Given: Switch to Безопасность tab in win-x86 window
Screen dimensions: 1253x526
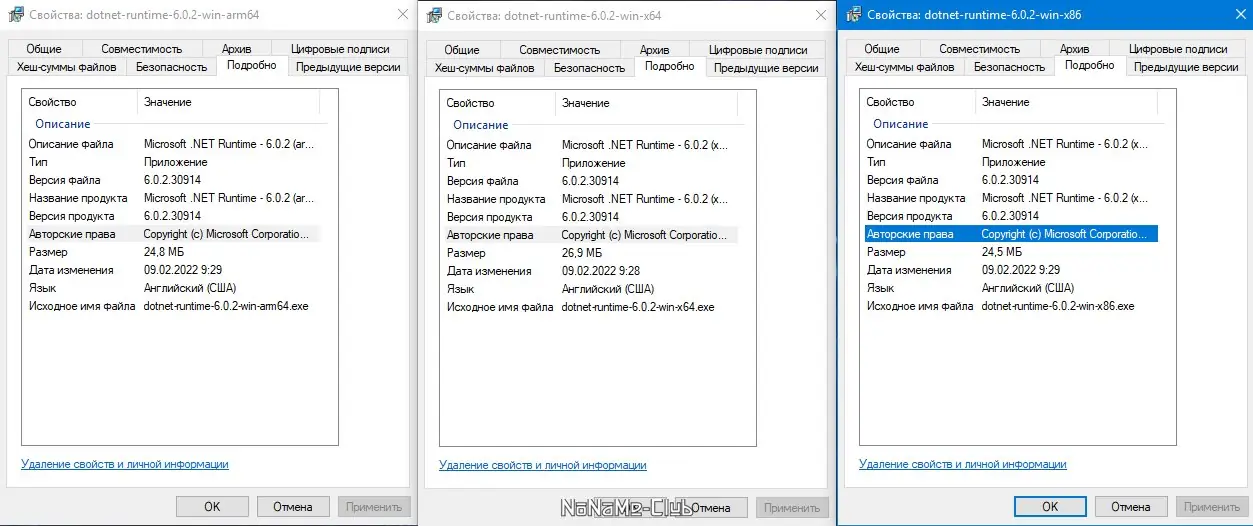Looking at the screenshot, I should coord(1009,67).
